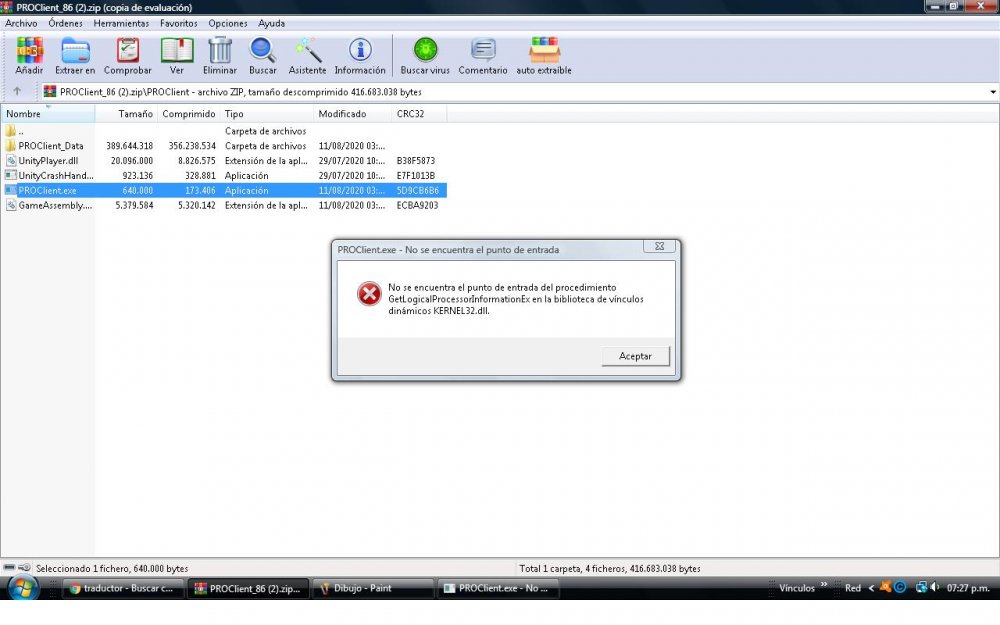Show hidden tray icons arrow

871,588
